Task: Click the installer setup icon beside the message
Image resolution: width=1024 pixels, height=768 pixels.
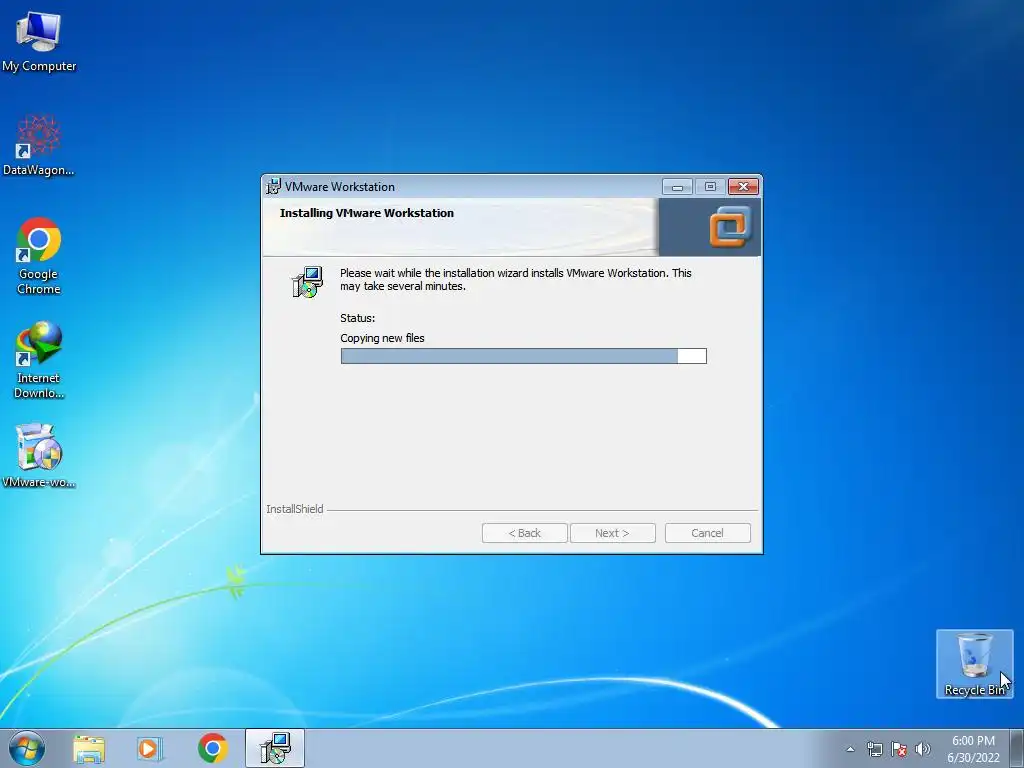Action: (307, 282)
